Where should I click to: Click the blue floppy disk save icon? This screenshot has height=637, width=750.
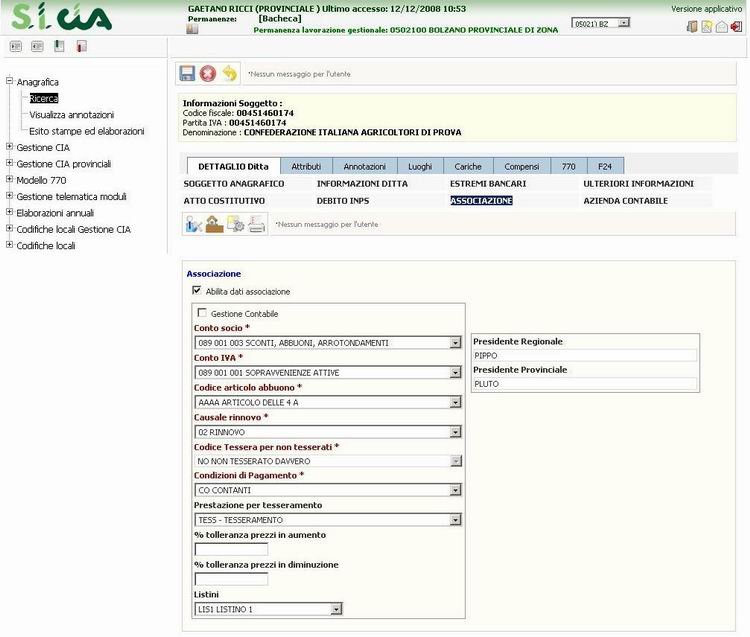click(x=187, y=73)
